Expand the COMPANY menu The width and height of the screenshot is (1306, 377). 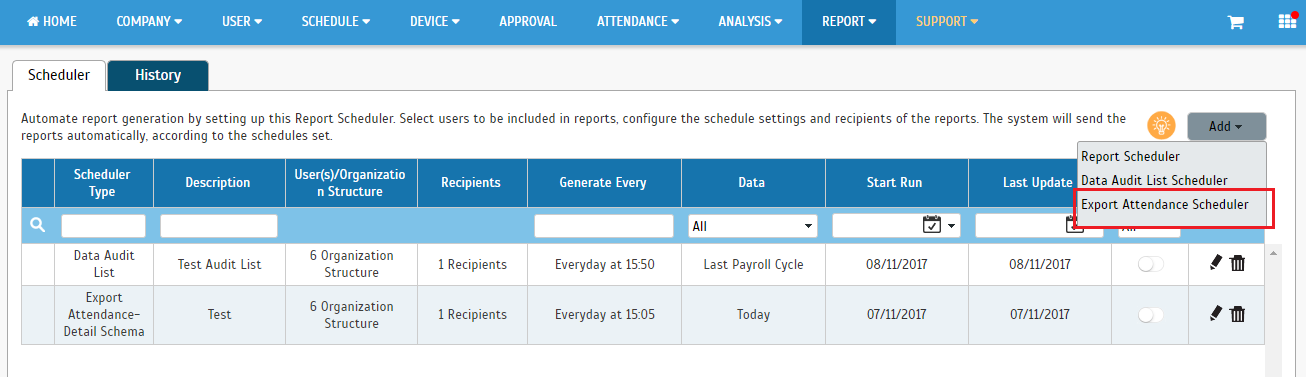point(149,21)
